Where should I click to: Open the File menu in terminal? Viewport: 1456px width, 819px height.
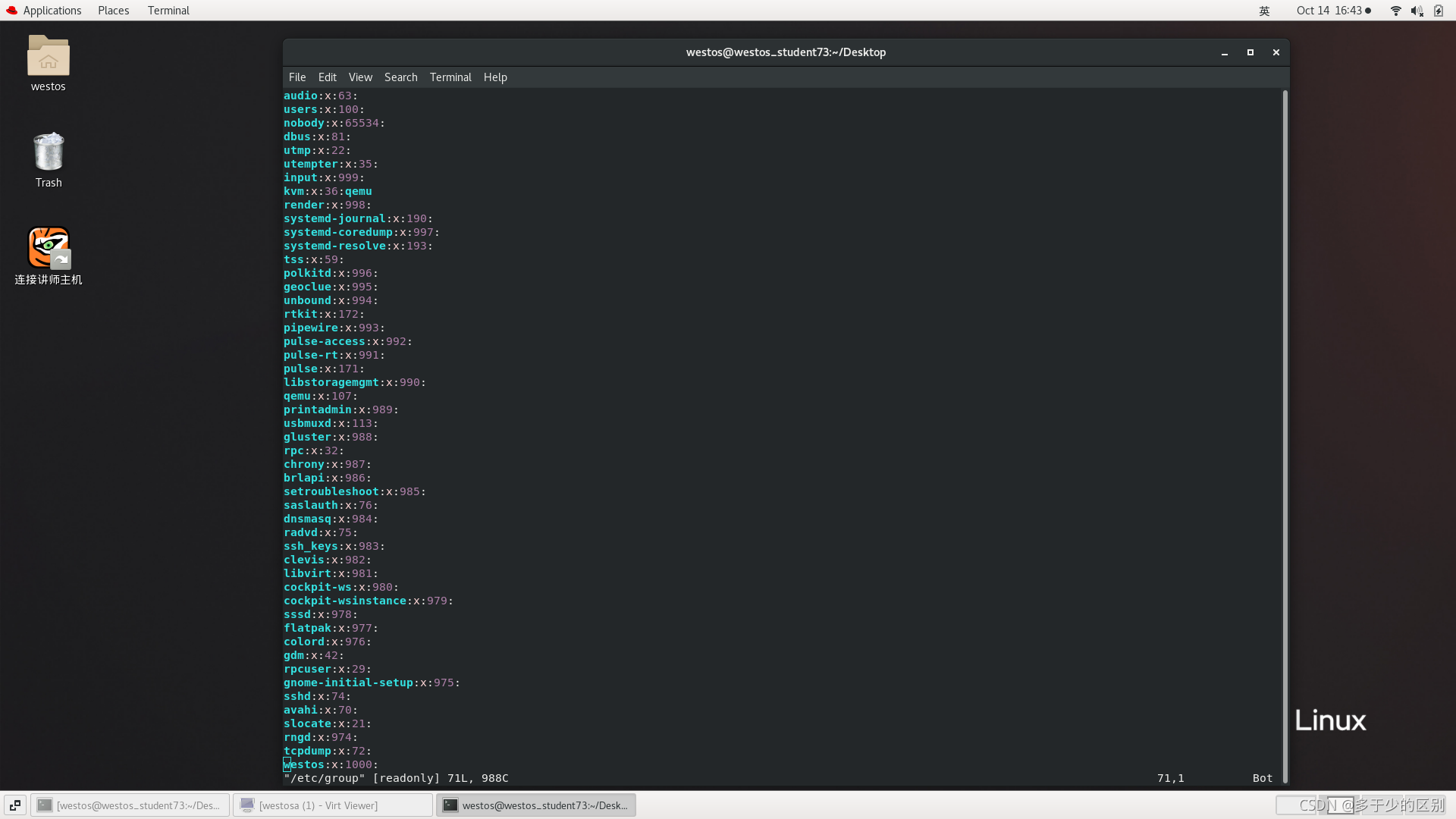[x=297, y=77]
